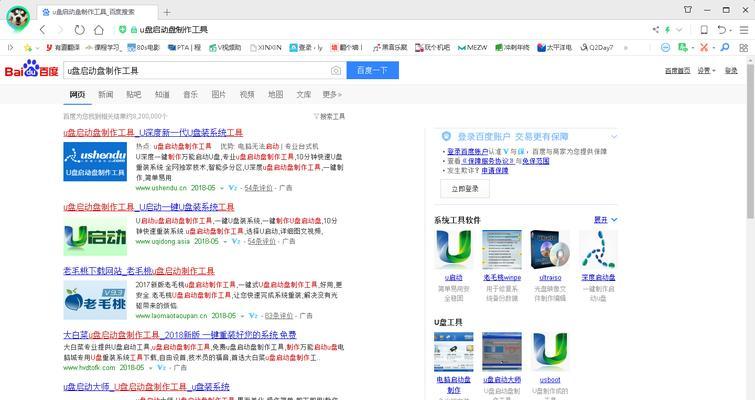
Task: Click the Baidu logo
Action: (x=32, y=69)
